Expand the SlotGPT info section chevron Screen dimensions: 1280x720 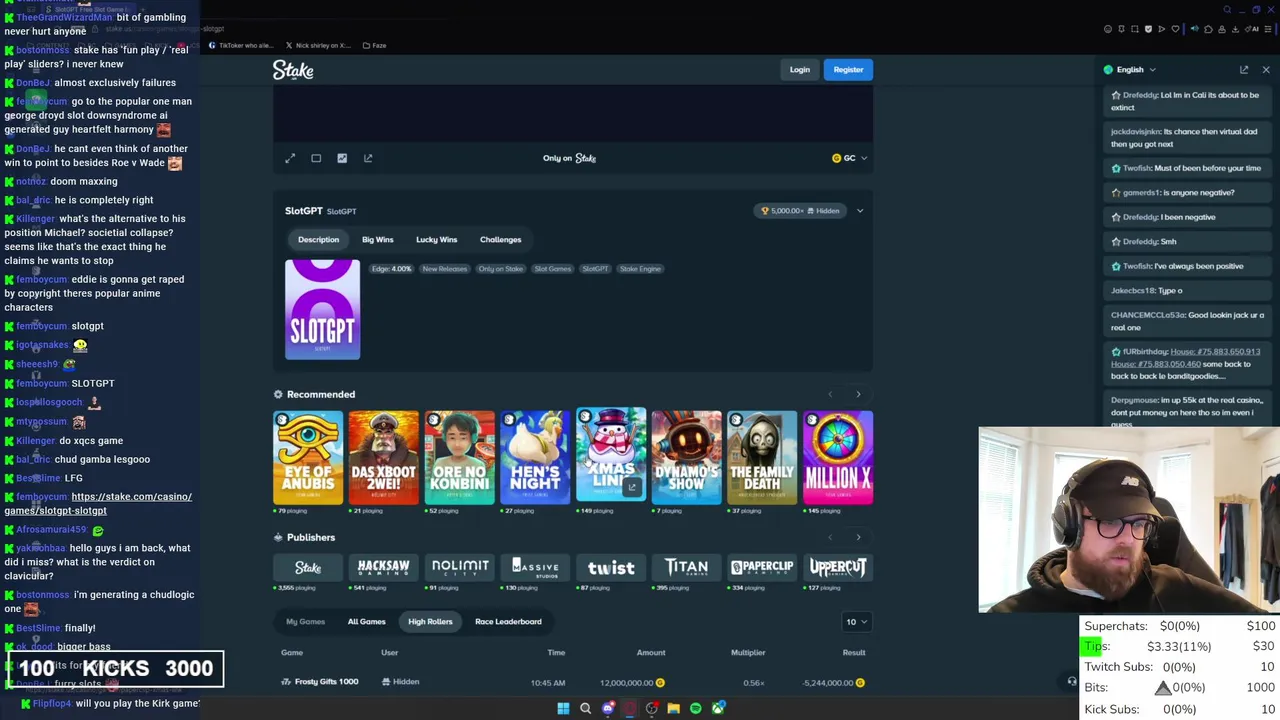click(x=859, y=211)
